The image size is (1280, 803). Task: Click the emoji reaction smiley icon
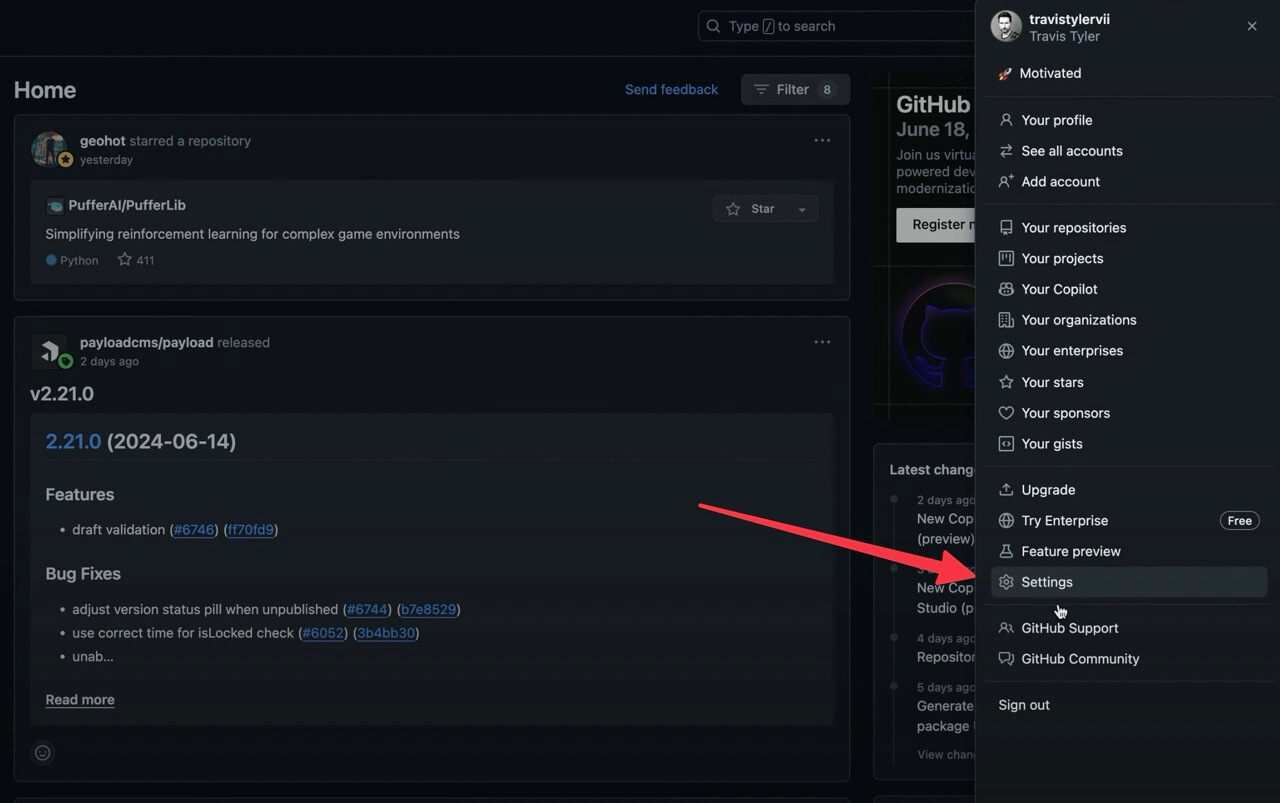point(43,753)
